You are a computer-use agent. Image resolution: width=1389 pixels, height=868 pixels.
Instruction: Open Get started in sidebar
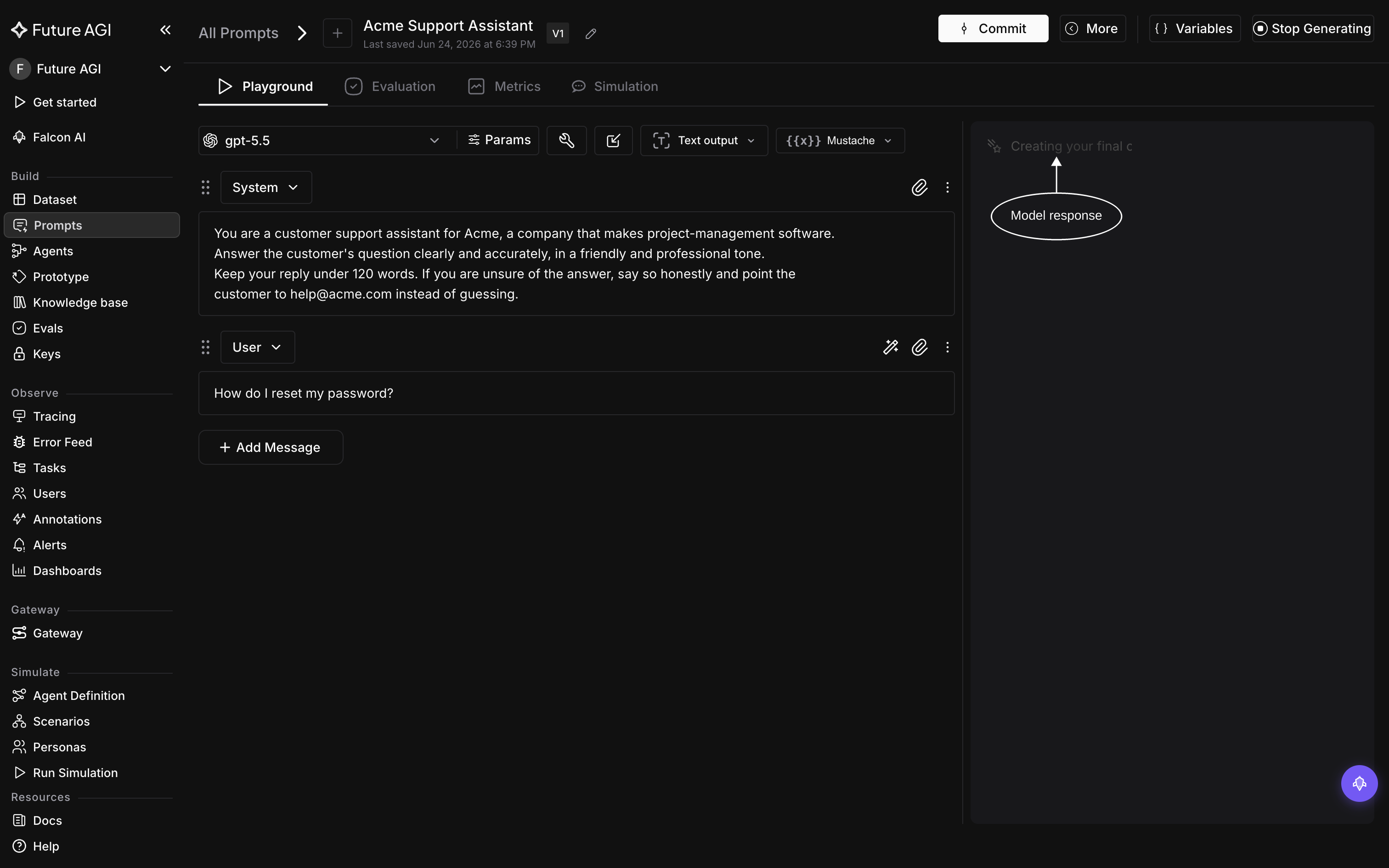click(92, 102)
